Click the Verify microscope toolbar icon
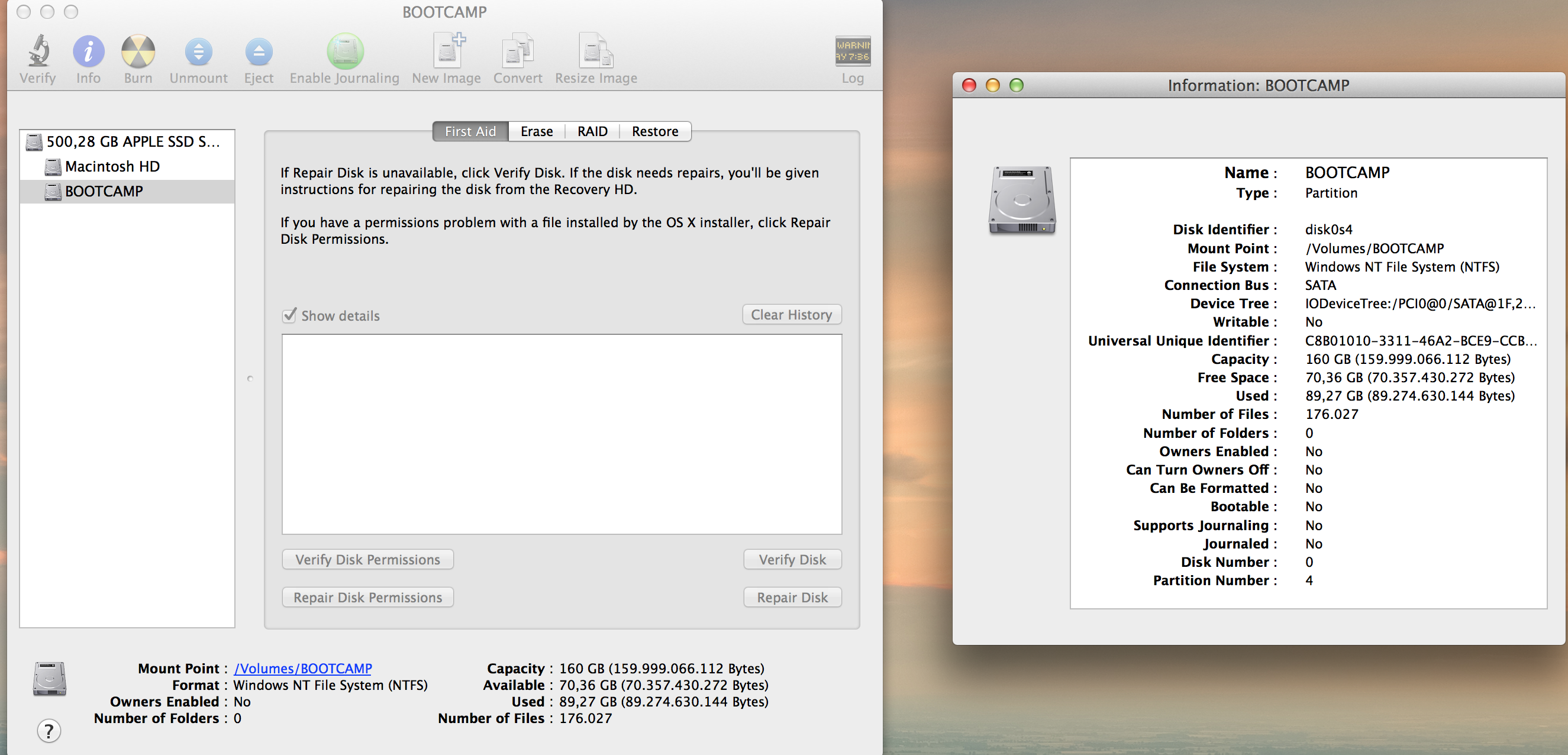Image resolution: width=1568 pixels, height=755 pixels. click(38, 51)
